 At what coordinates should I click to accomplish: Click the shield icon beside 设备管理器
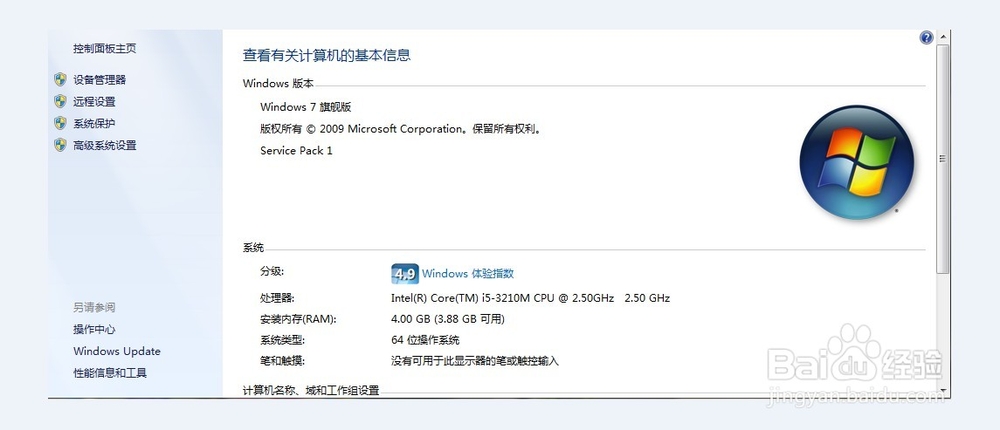[x=60, y=79]
